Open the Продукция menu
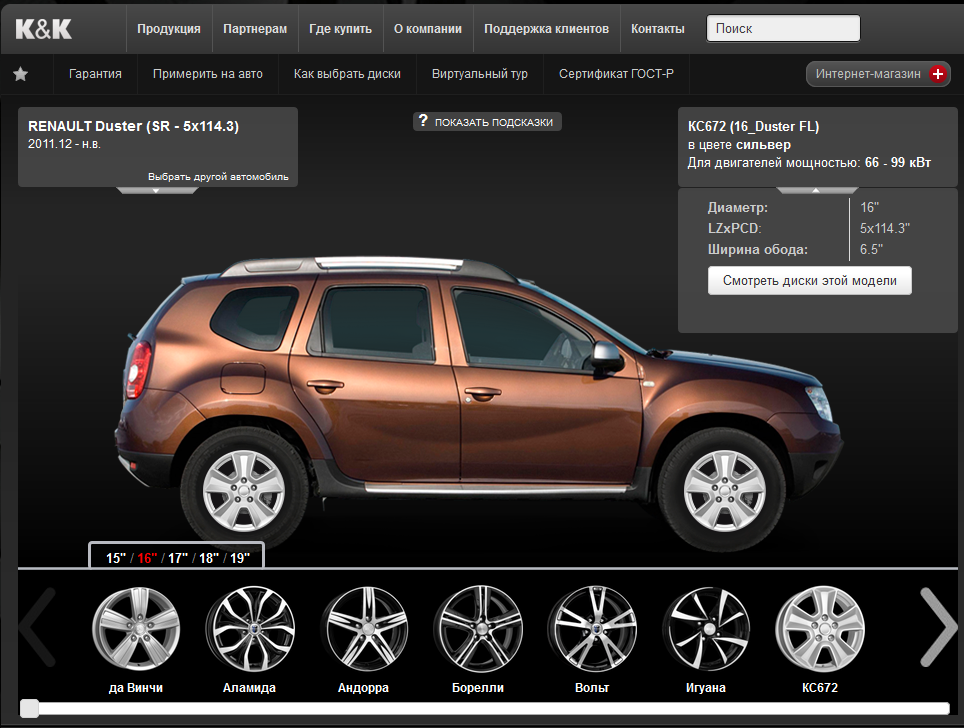Image resolution: width=964 pixels, height=728 pixels. tap(169, 29)
